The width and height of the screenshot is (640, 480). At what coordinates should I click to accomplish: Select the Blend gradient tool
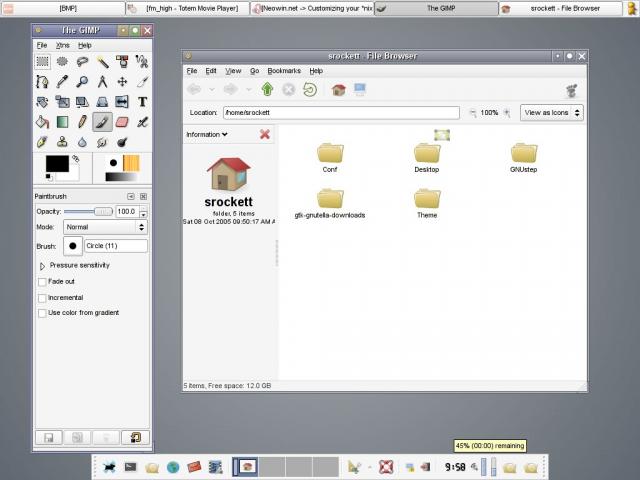point(62,122)
